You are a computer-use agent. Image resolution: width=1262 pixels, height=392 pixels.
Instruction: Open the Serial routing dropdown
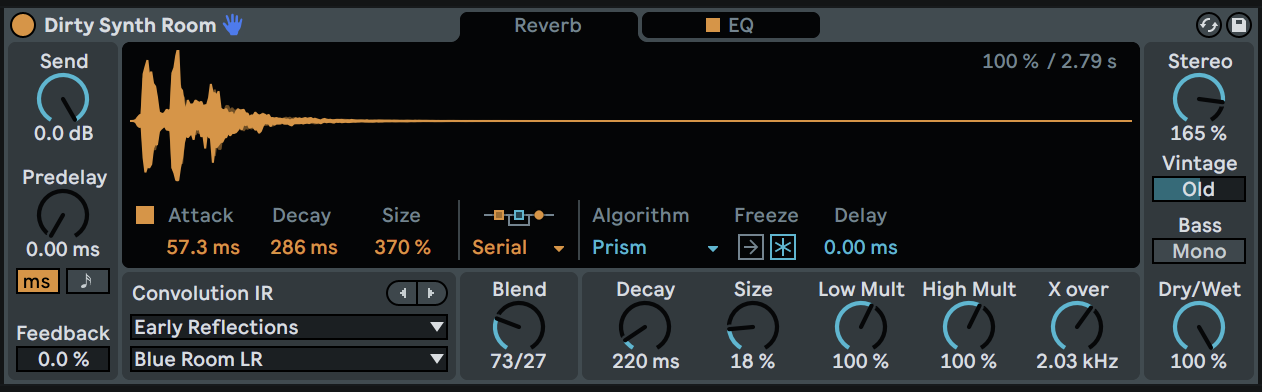518,247
